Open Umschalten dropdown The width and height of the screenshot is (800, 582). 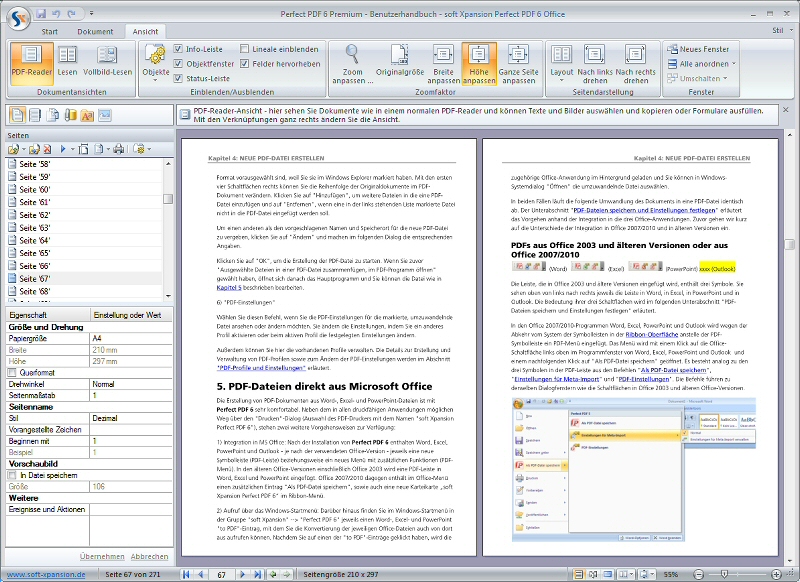tap(697, 79)
